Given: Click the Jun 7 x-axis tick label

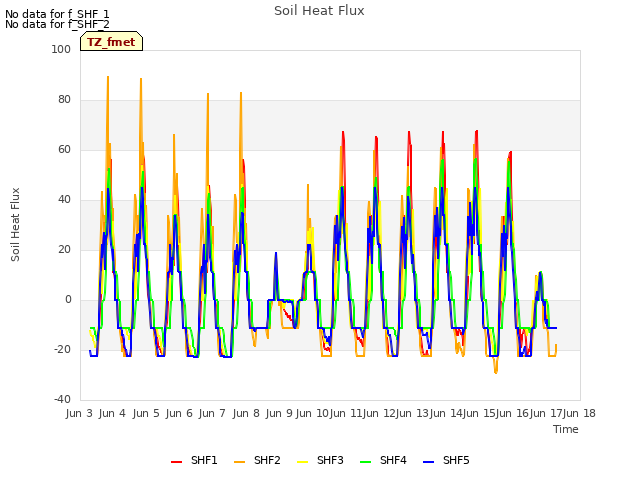Looking at the screenshot, I should [x=212, y=413].
